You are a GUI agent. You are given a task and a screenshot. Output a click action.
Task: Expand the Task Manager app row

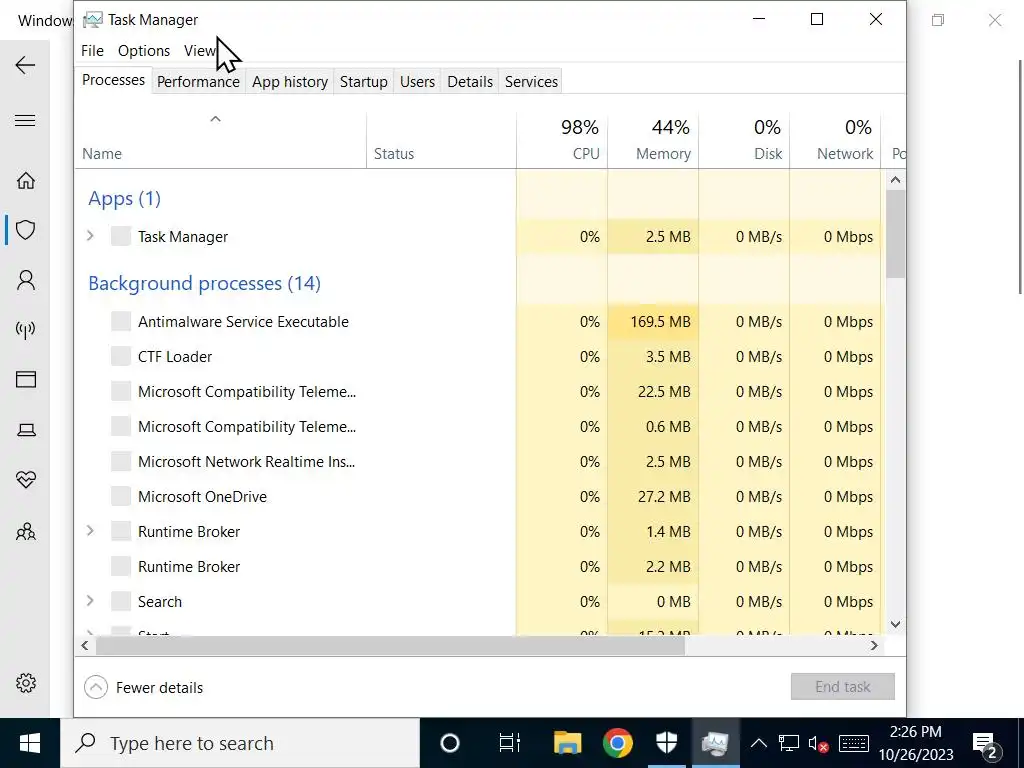(90, 236)
